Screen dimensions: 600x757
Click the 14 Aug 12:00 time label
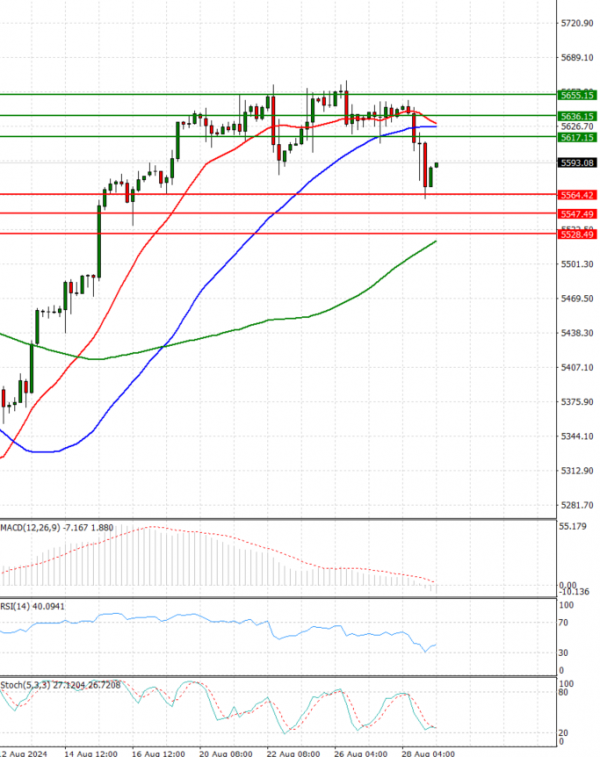(91, 754)
